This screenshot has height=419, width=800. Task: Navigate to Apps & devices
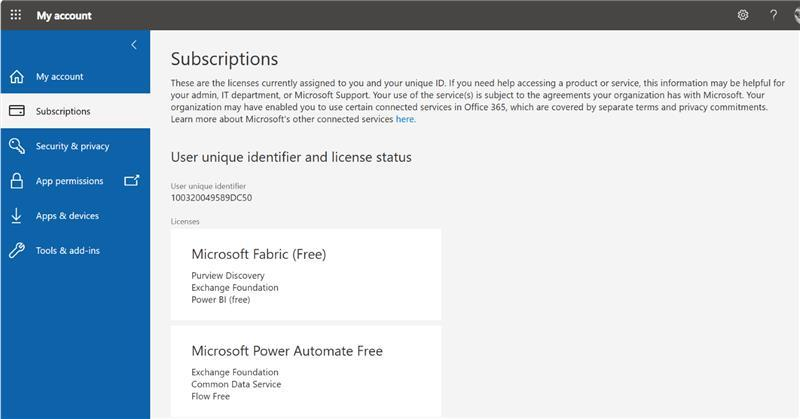(x=76, y=216)
